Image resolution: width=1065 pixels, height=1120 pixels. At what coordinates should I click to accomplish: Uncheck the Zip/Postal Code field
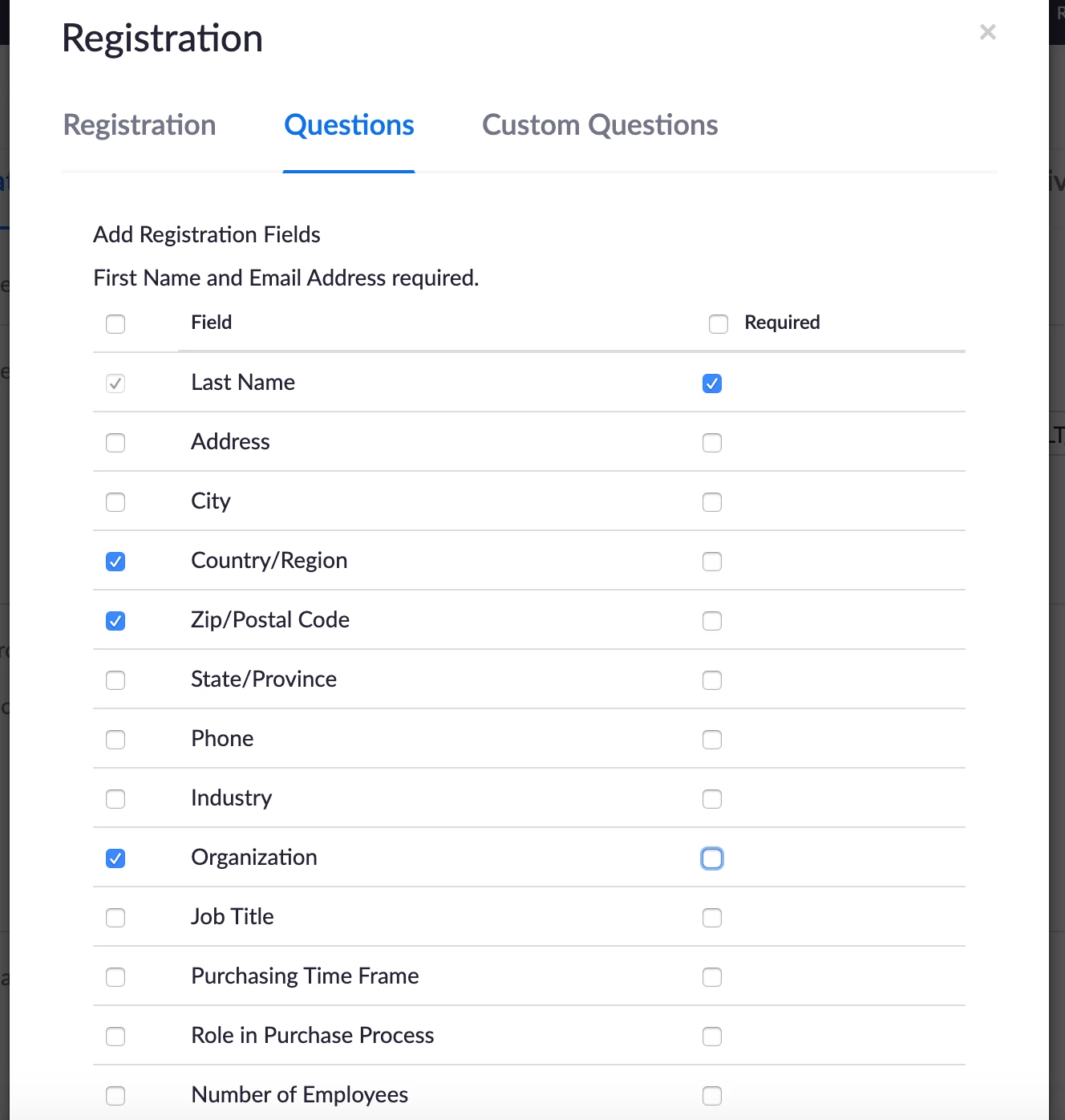coord(115,621)
